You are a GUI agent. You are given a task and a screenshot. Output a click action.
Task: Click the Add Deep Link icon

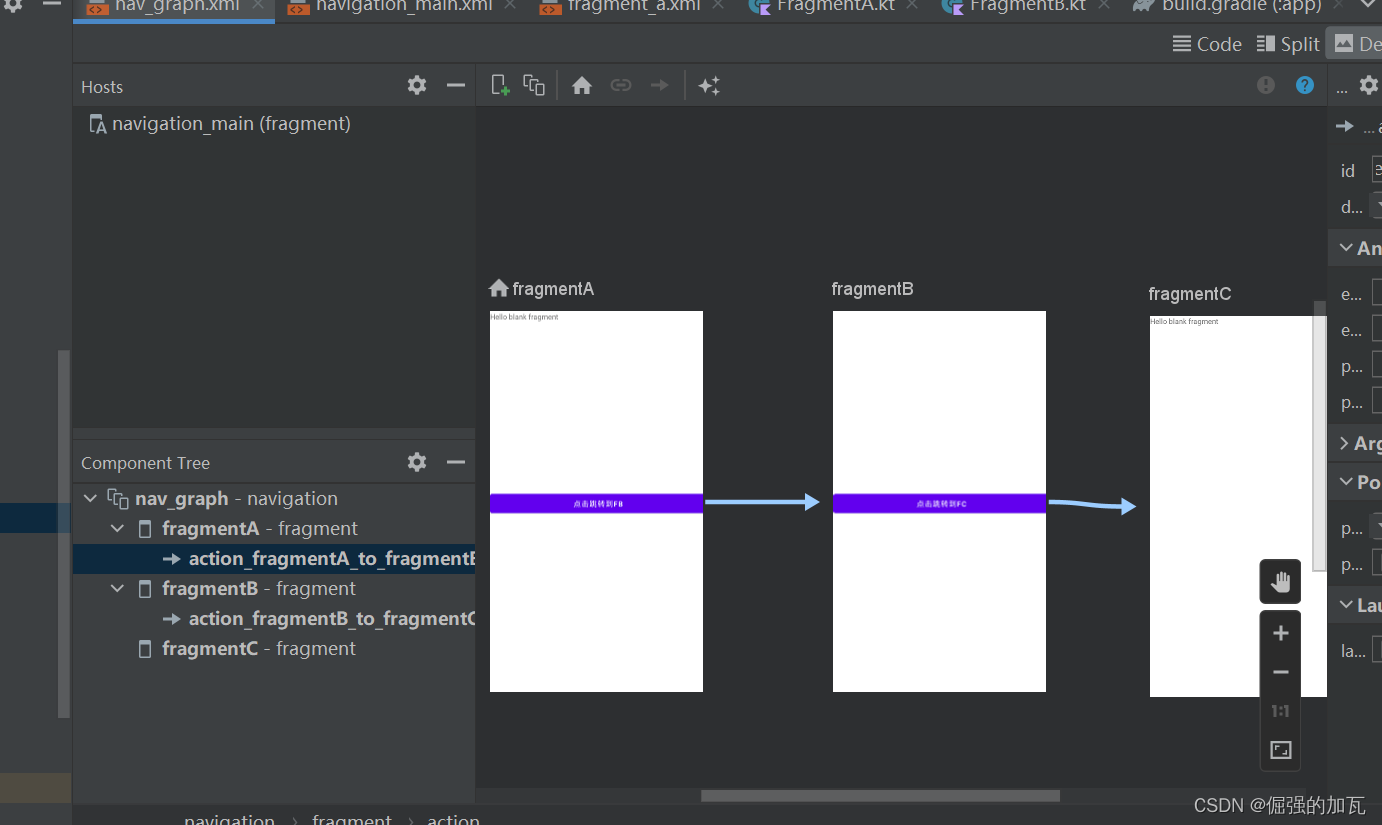click(x=621, y=86)
